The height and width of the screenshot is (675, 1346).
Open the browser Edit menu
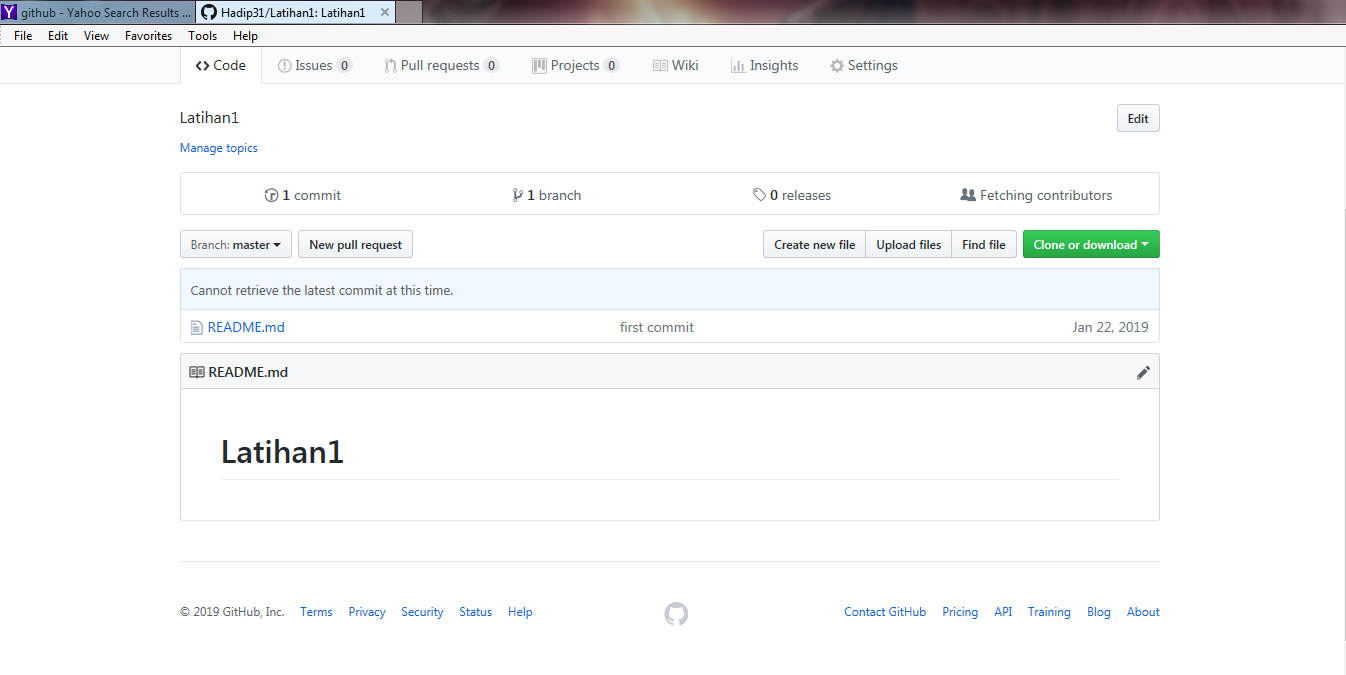click(x=58, y=36)
